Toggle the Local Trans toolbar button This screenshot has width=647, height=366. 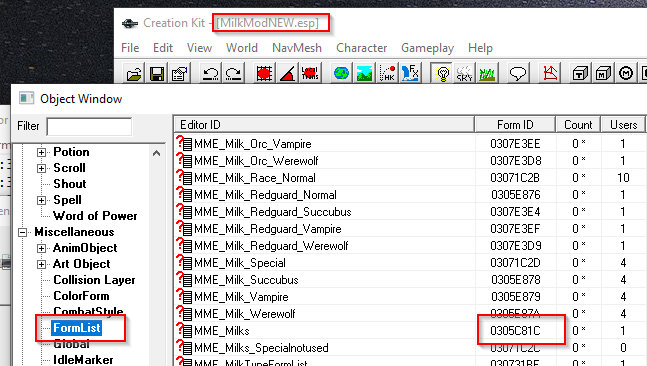coord(310,74)
